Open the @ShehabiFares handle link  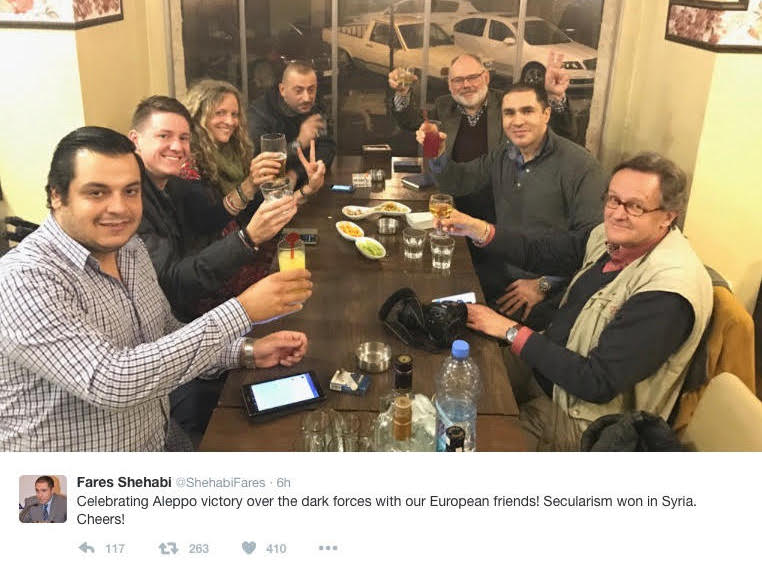[220, 482]
